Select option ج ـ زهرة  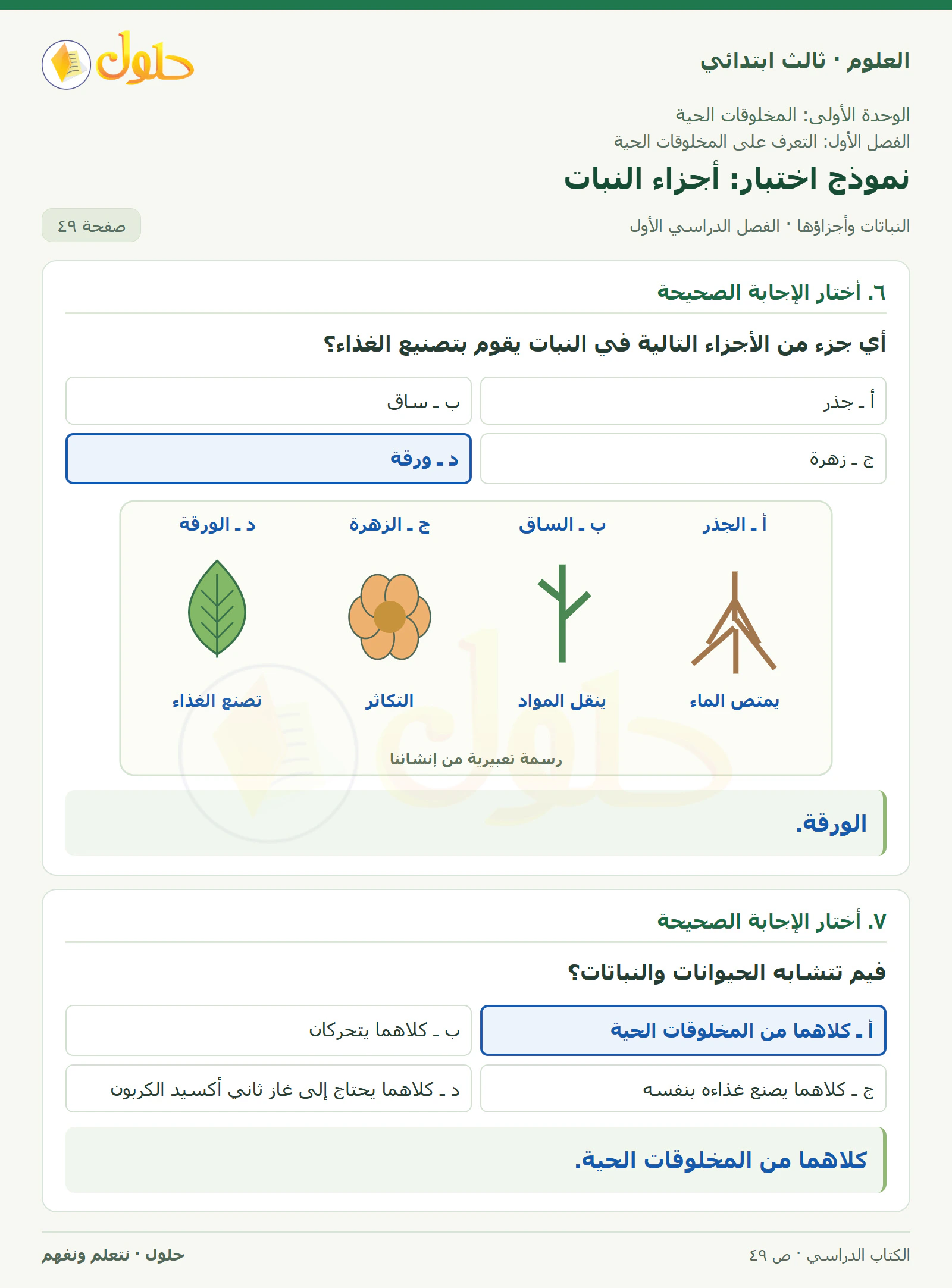tap(683, 459)
